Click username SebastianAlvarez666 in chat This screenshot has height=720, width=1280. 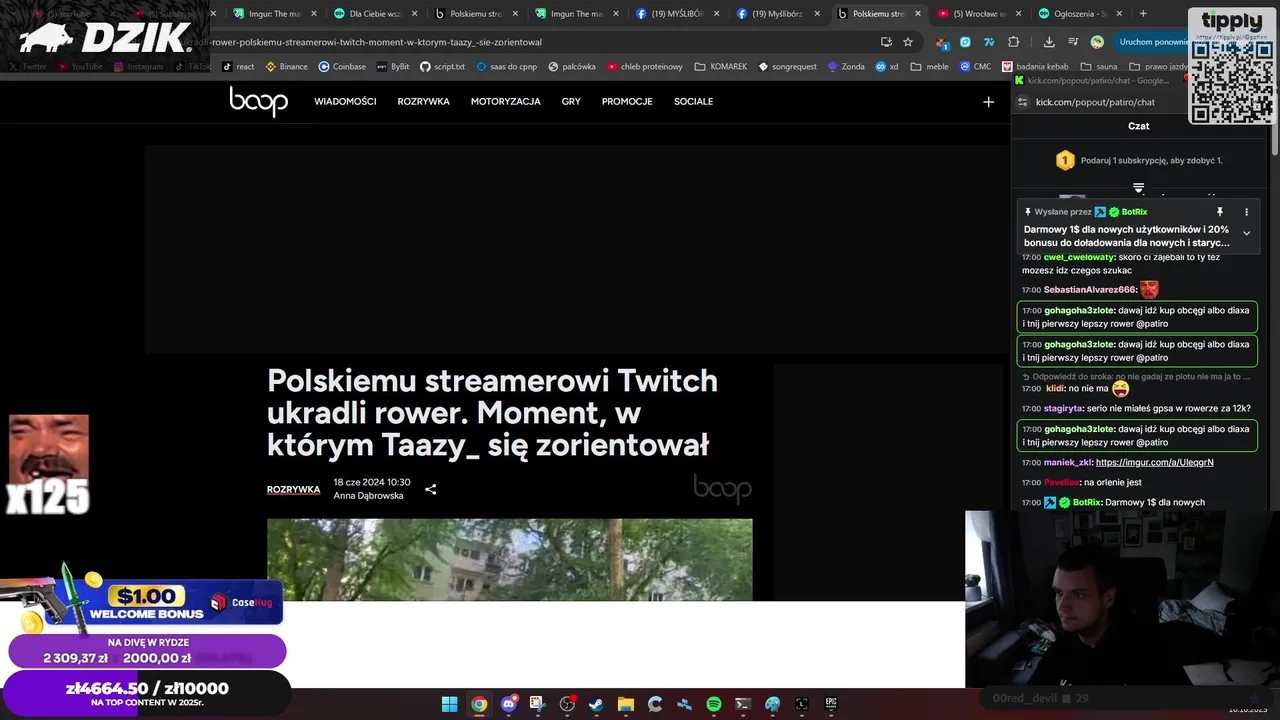[1090, 290]
